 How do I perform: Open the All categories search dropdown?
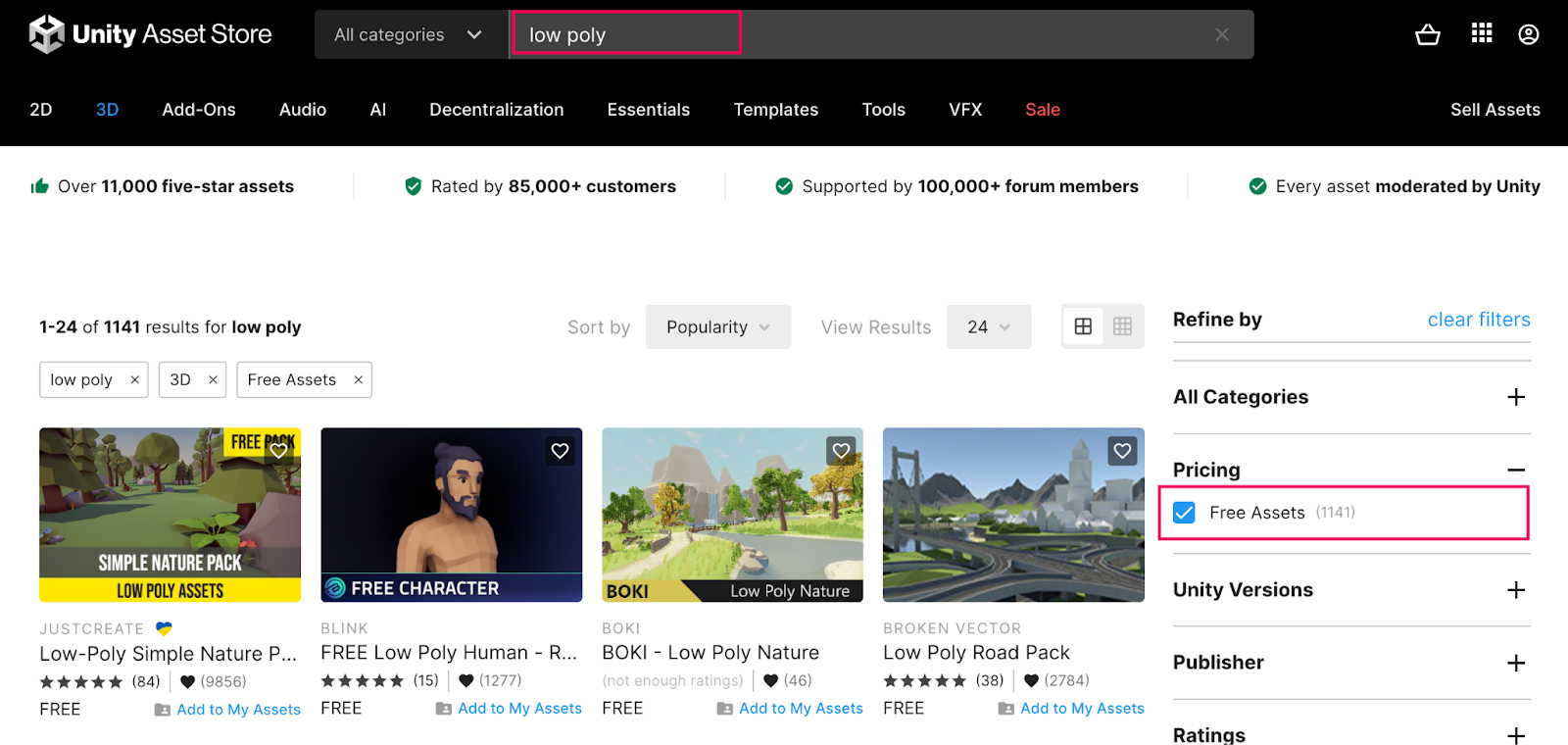point(408,35)
